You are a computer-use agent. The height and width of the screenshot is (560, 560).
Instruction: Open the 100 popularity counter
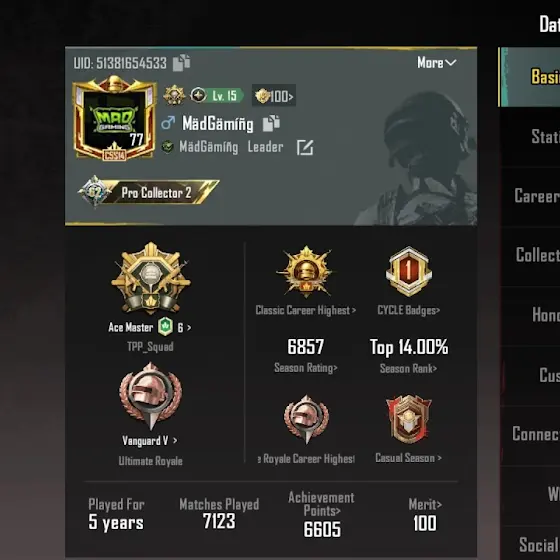[x=274, y=96]
